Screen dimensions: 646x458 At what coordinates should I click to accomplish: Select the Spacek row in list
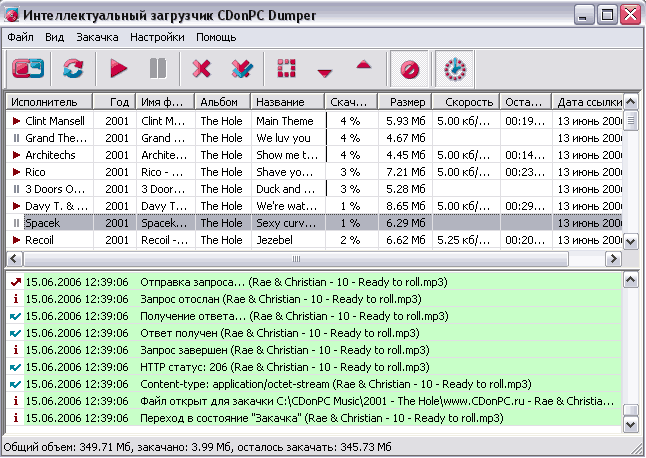coord(300,222)
